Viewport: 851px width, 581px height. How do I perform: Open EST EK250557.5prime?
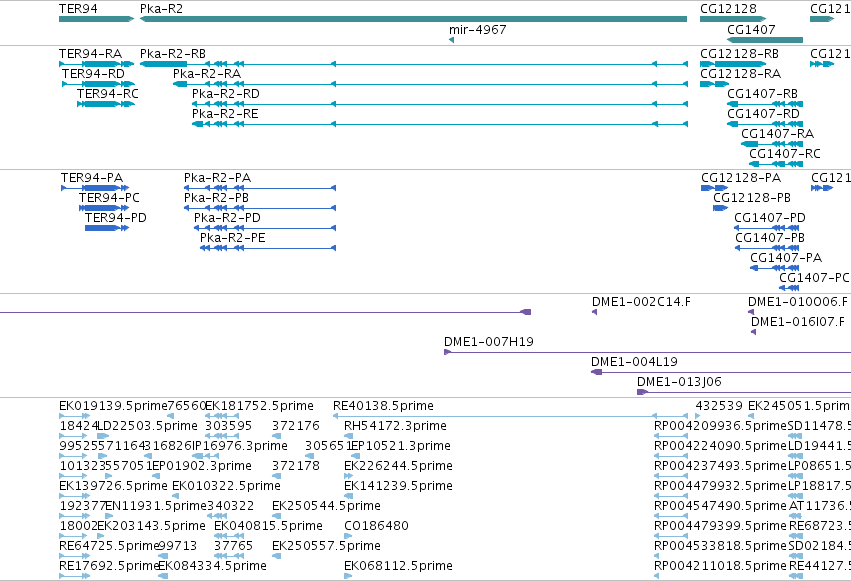(x=276, y=556)
